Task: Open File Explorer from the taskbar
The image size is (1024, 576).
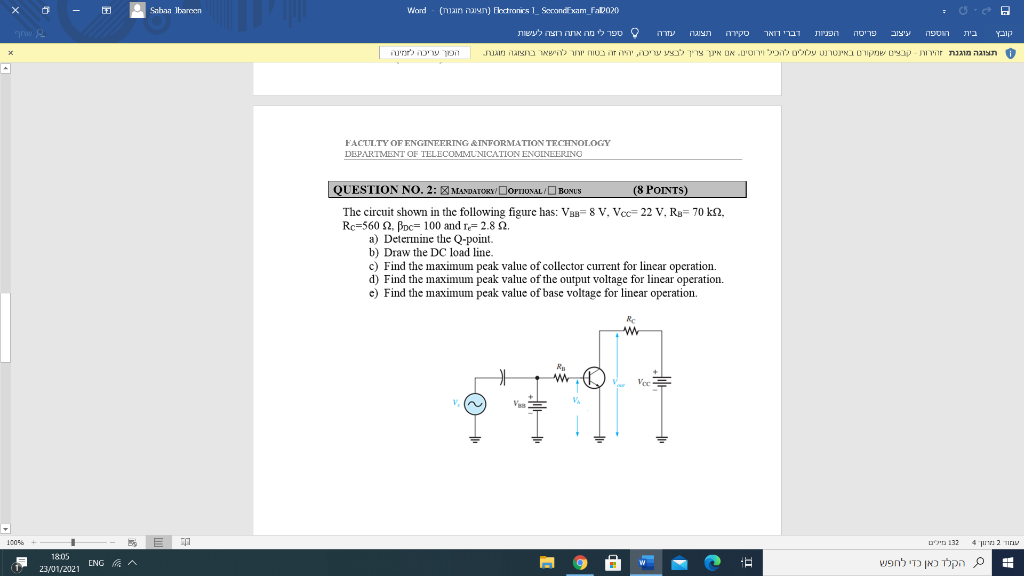Action: pyautogui.click(x=548, y=562)
